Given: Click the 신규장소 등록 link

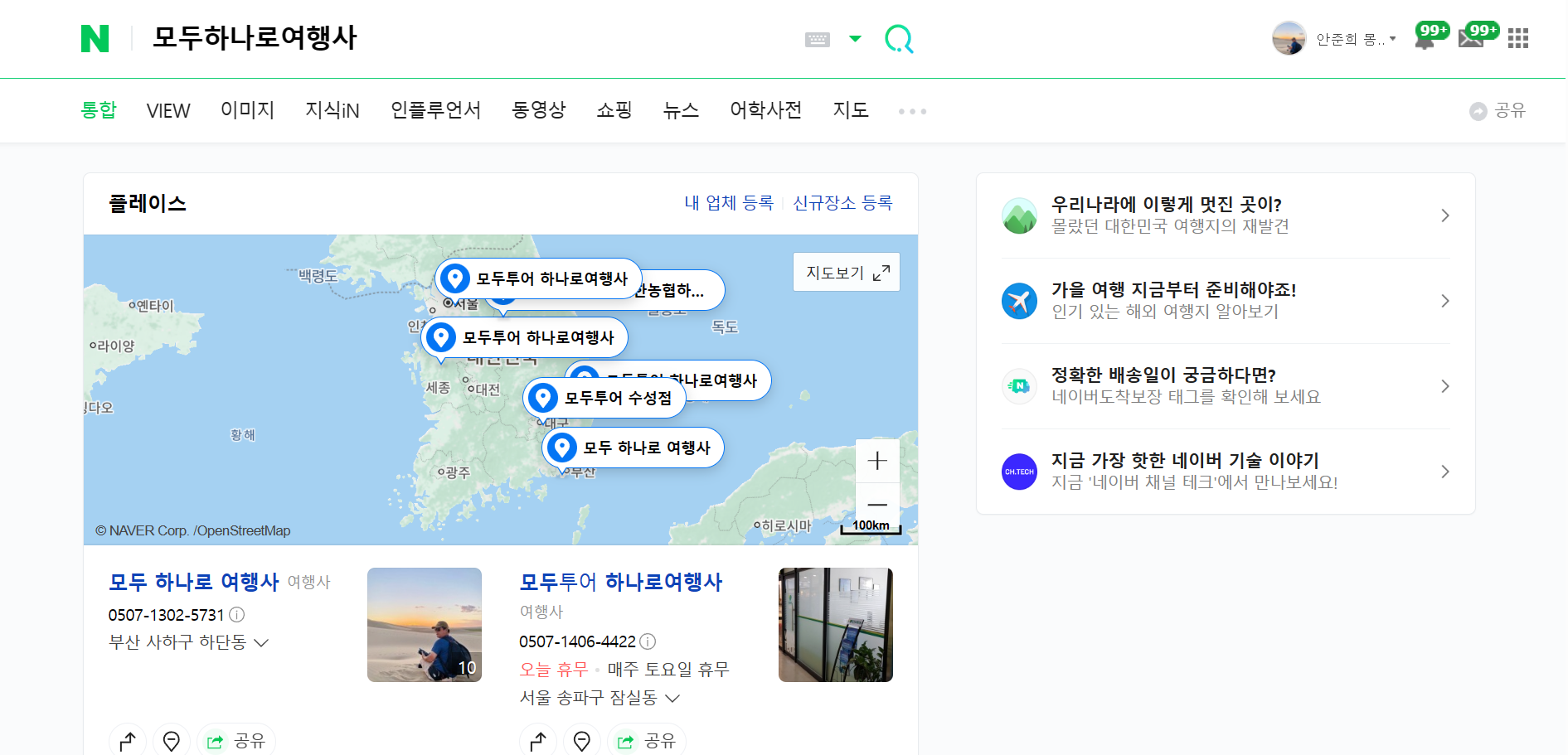Looking at the screenshot, I should (x=842, y=203).
